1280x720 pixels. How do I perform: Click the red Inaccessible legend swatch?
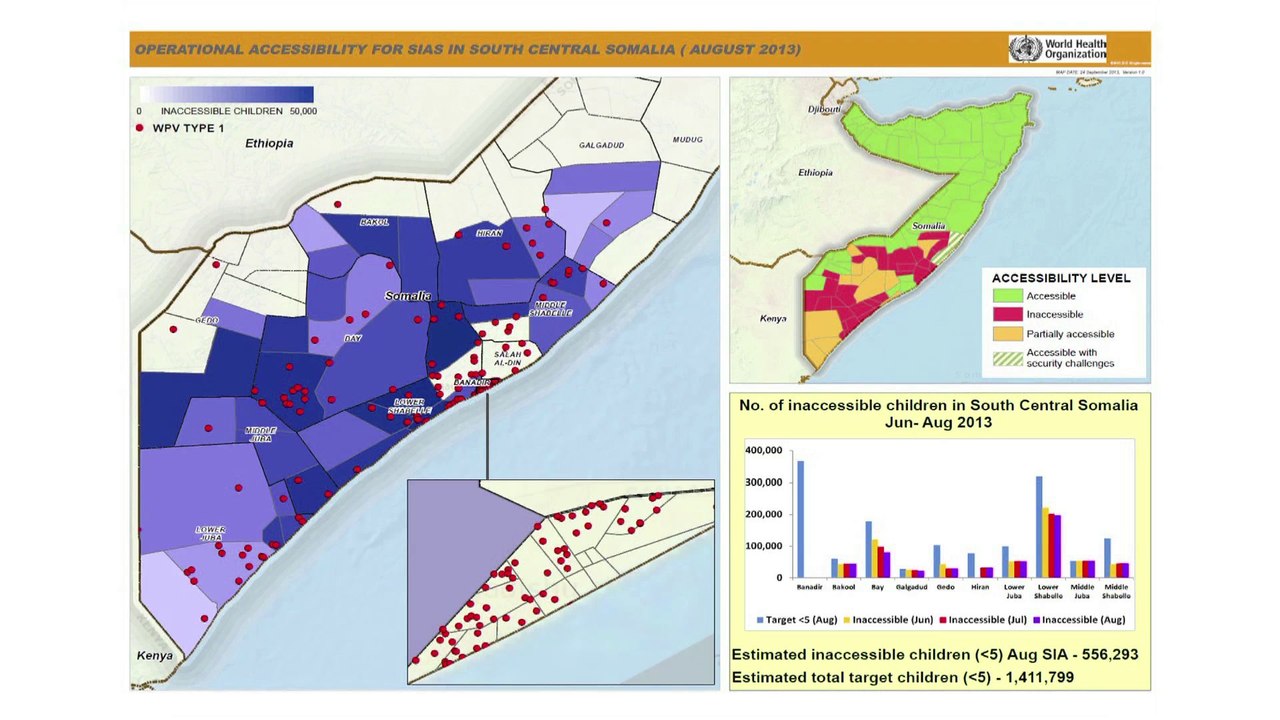coord(1007,314)
